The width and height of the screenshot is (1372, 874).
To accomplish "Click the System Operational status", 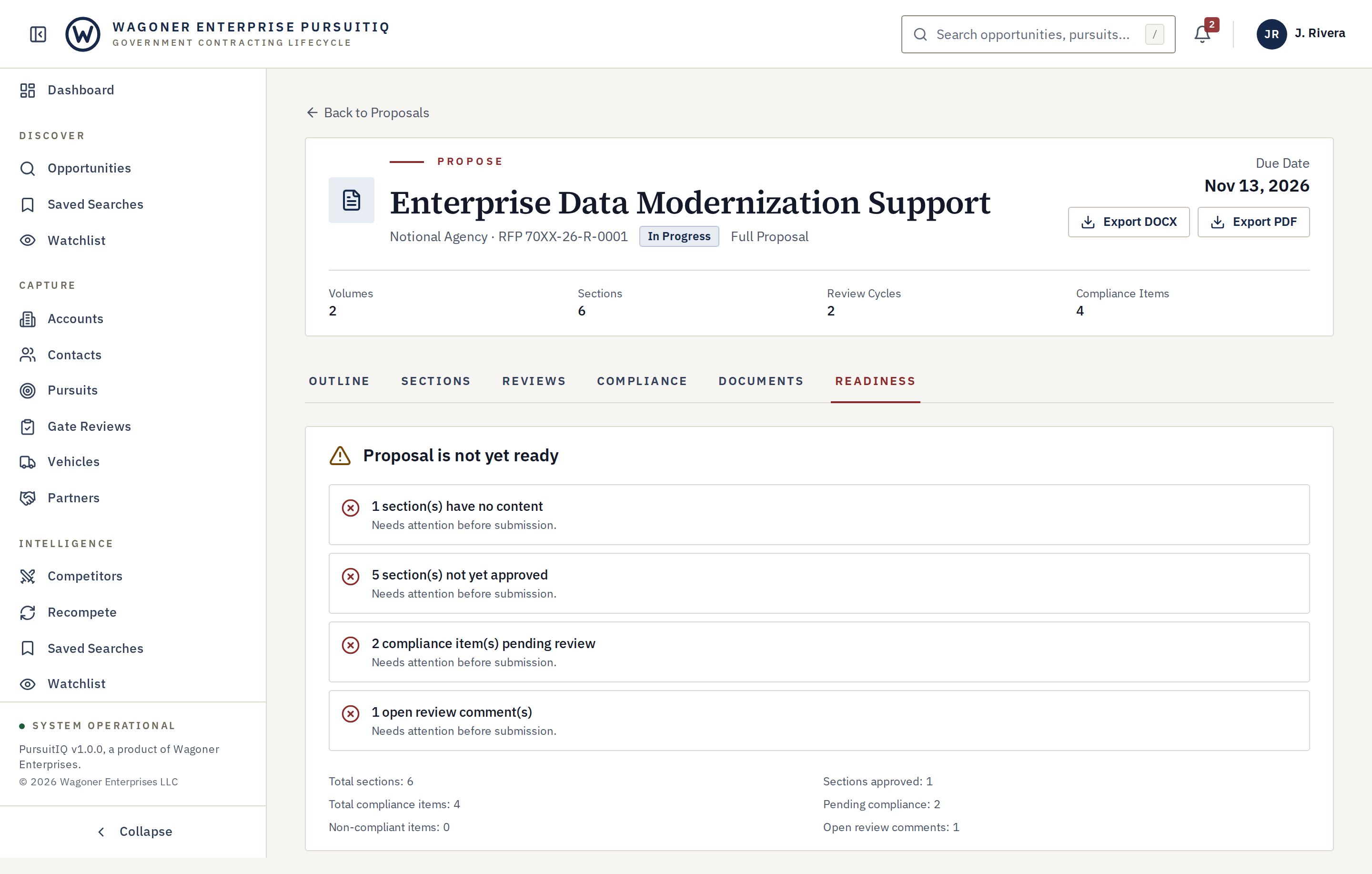I will click(x=97, y=726).
